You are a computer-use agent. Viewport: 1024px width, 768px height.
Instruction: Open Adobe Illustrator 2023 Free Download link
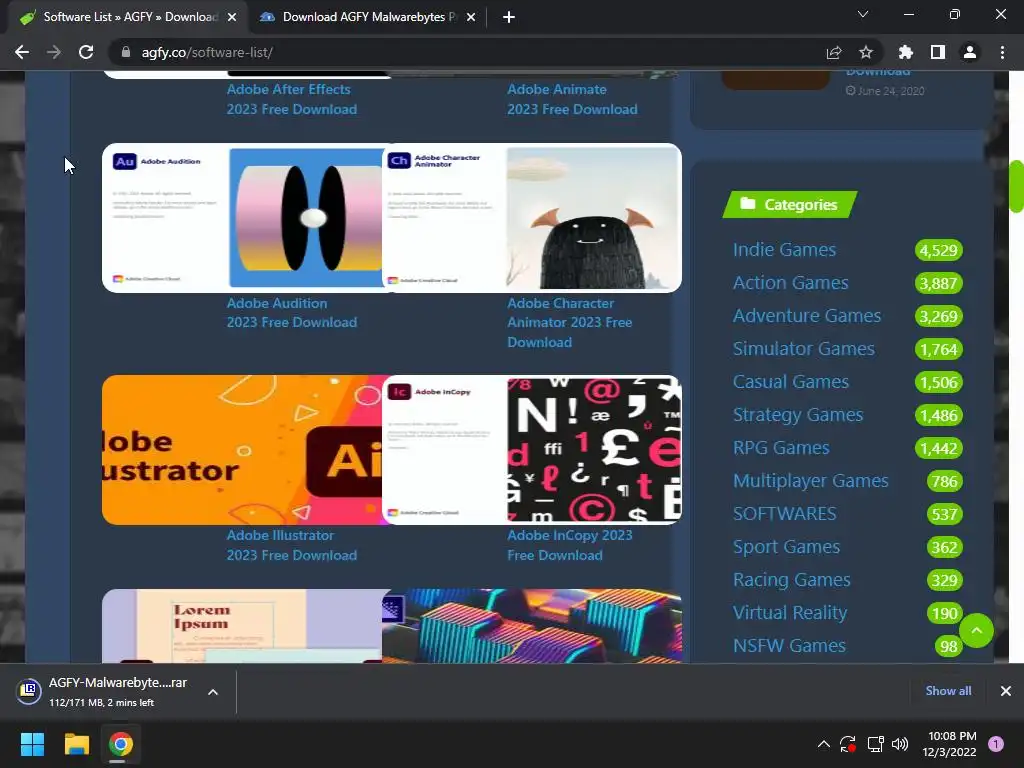click(291, 545)
